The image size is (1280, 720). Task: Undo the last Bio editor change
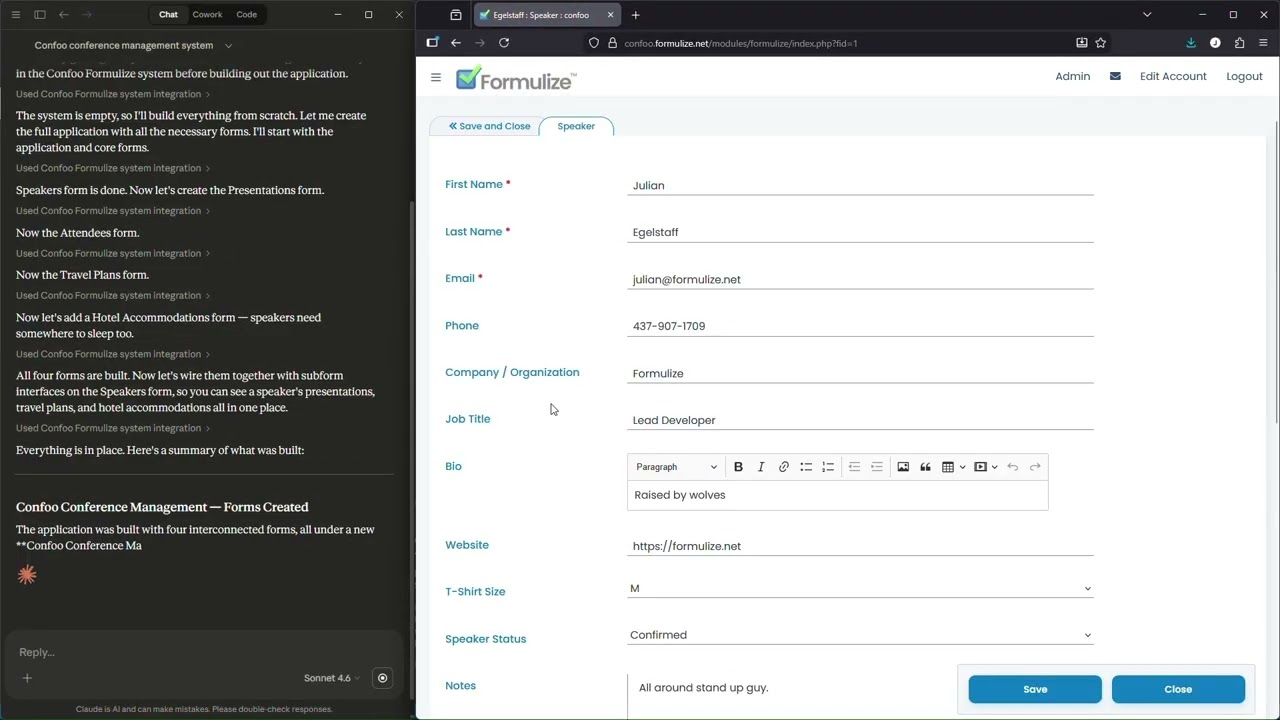1013,467
